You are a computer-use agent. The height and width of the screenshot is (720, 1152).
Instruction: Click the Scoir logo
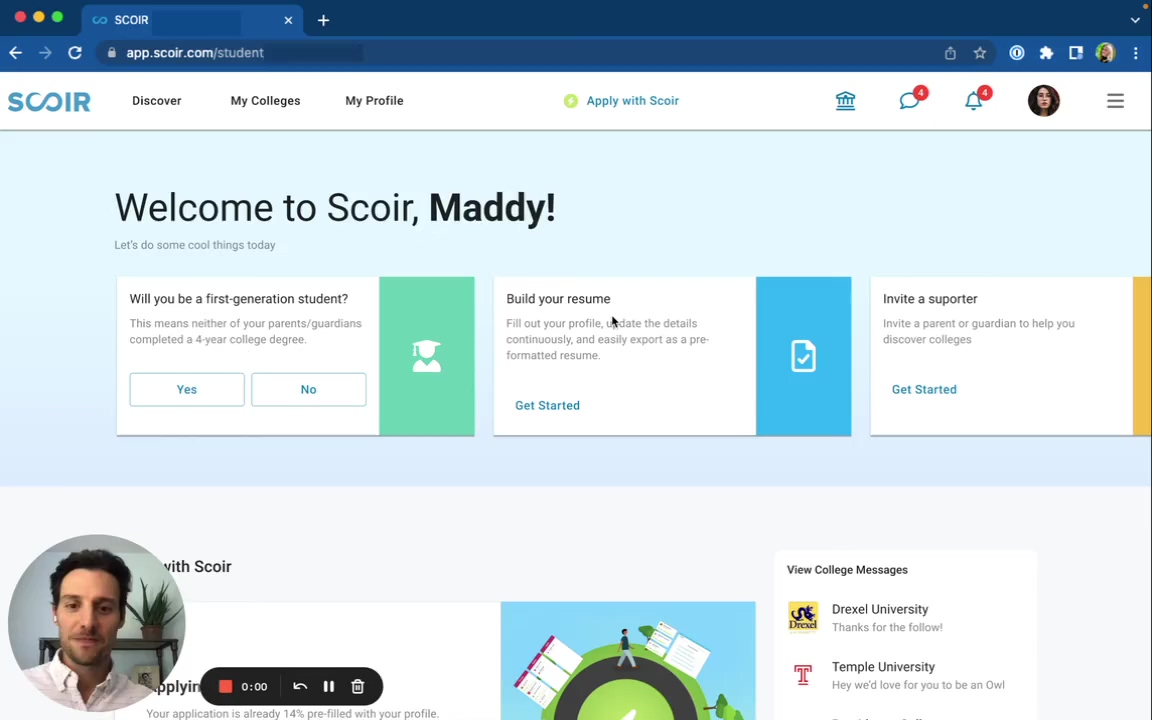49,101
